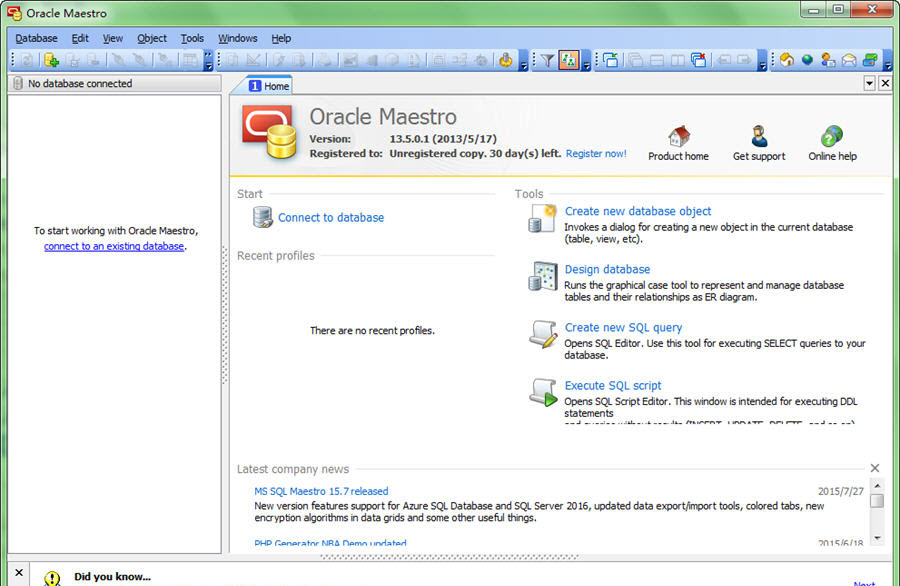Open Product home from the header
This screenshot has width=900, height=586.
pyautogui.click(x=678, y=143)
